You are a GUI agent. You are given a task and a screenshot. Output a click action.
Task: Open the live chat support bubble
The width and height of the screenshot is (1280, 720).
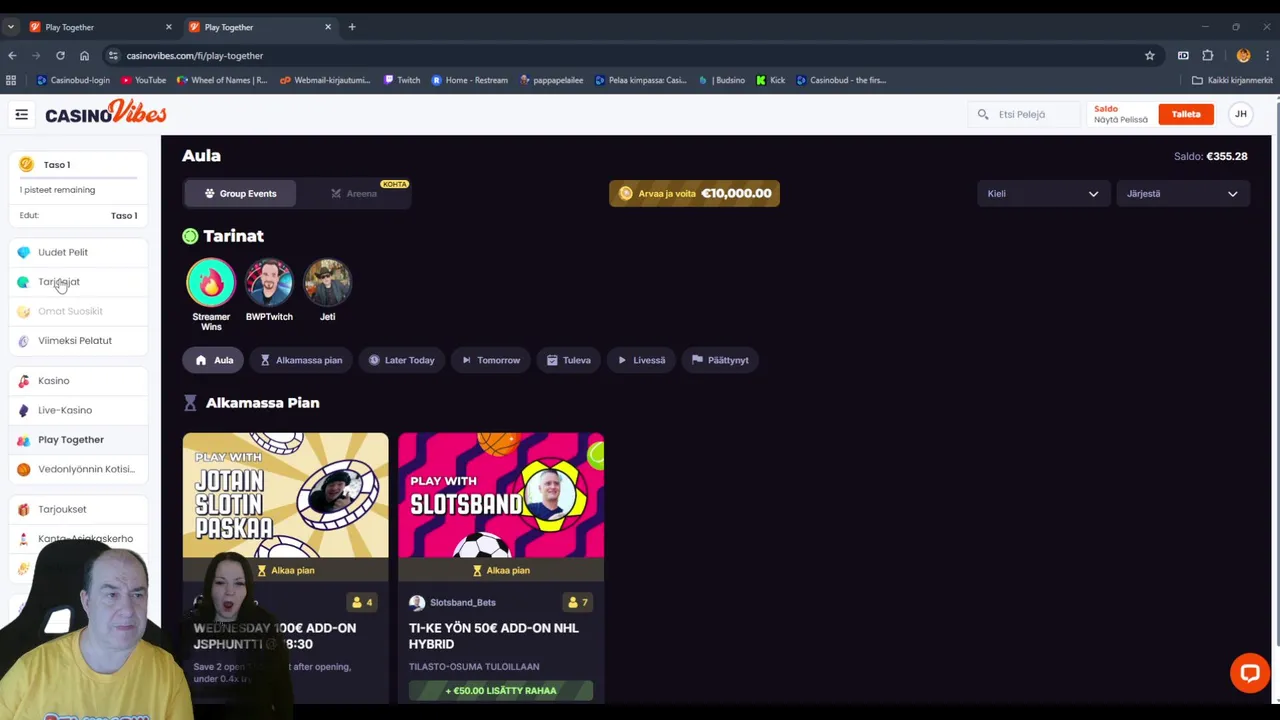pyautogui.click(x=1249, y=673)
